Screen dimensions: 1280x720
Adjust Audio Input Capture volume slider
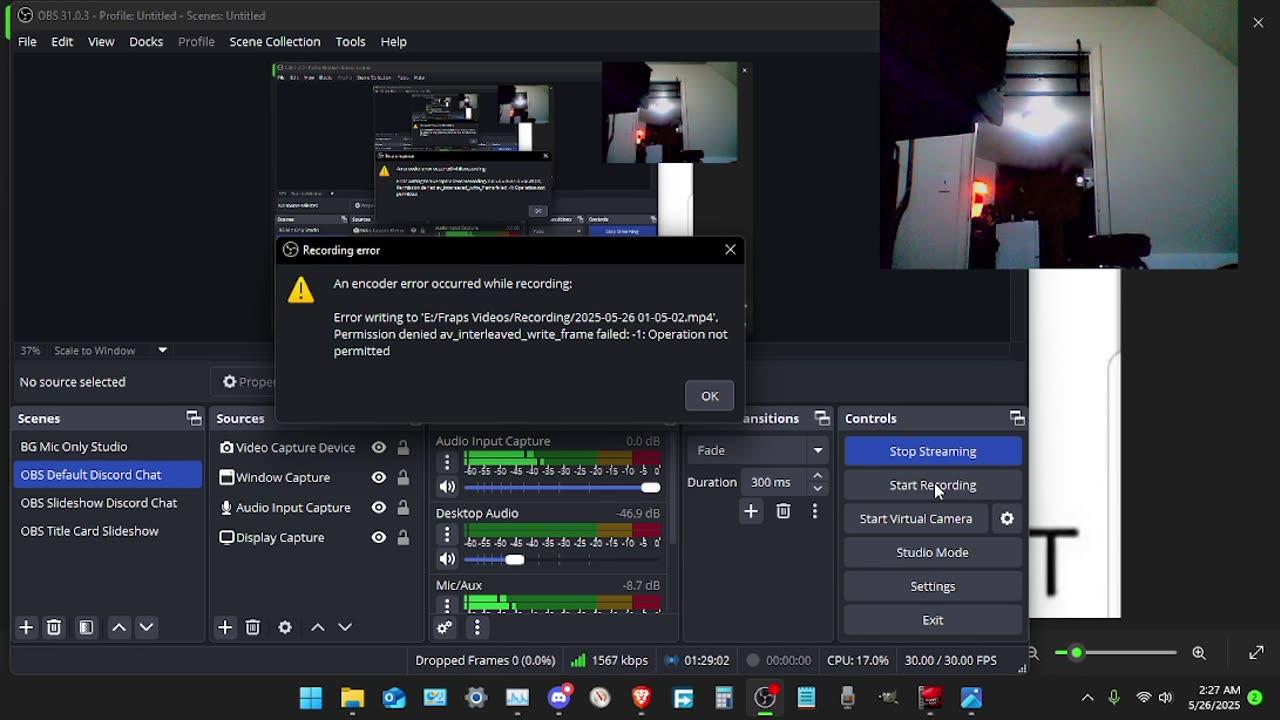562,487
